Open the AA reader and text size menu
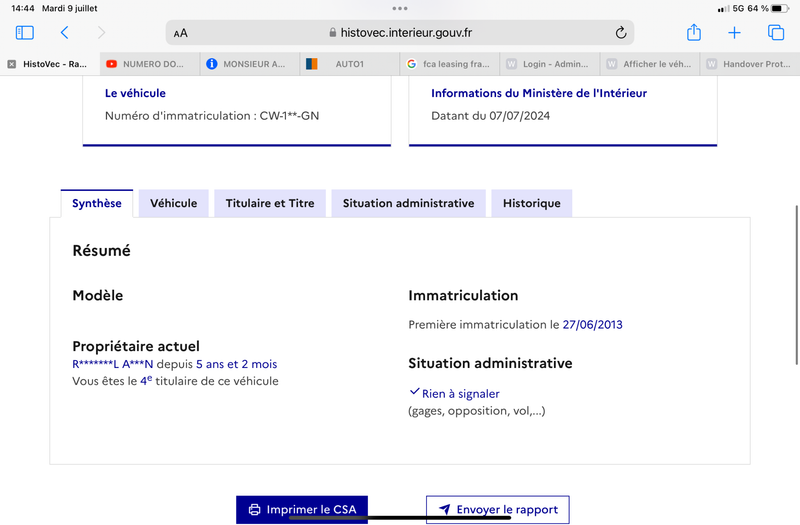Image resolution: width=800 pixels, height=525 pixels. pos(181,33)
